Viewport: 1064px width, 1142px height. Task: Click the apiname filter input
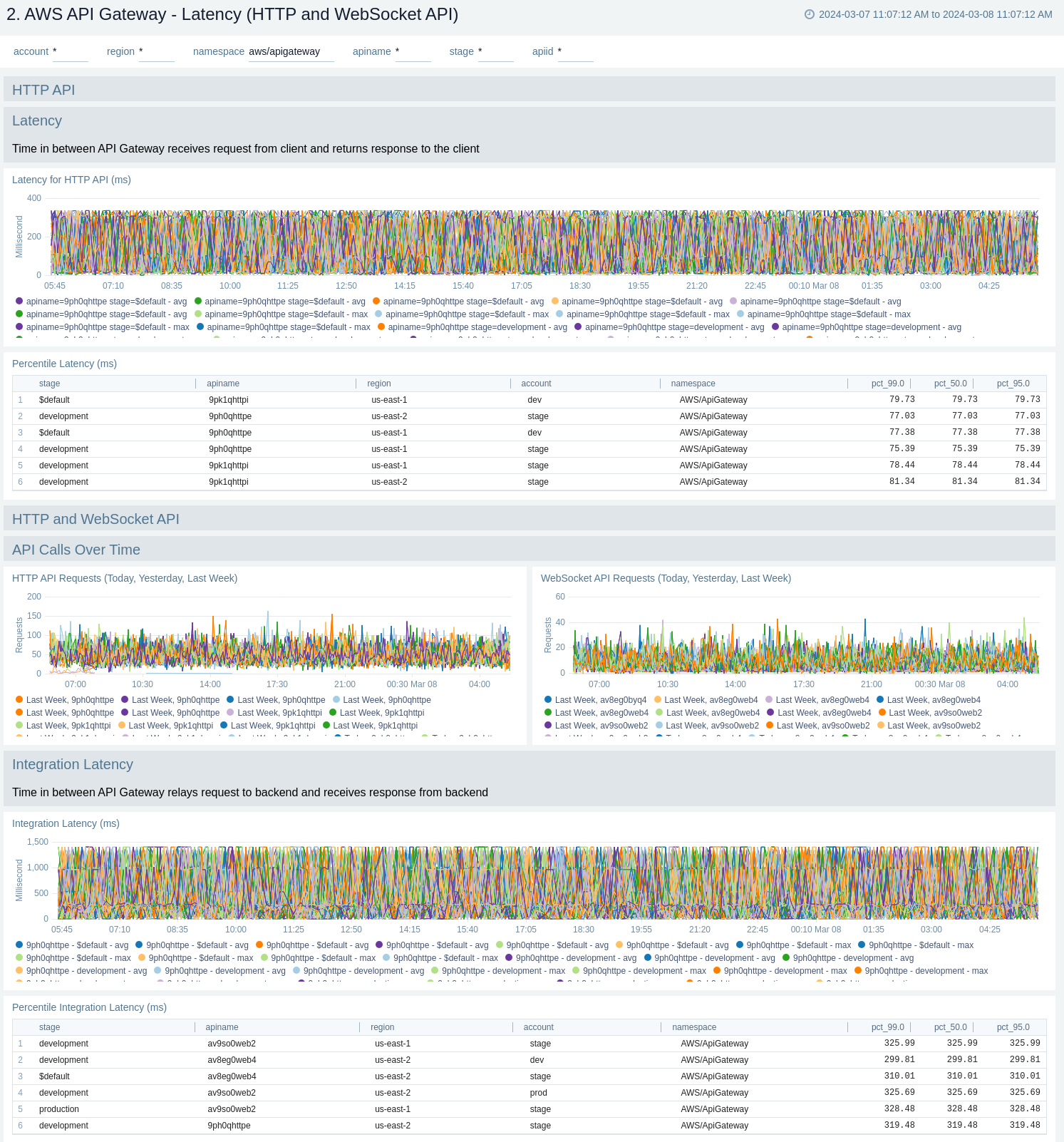(x=413, y=52)
